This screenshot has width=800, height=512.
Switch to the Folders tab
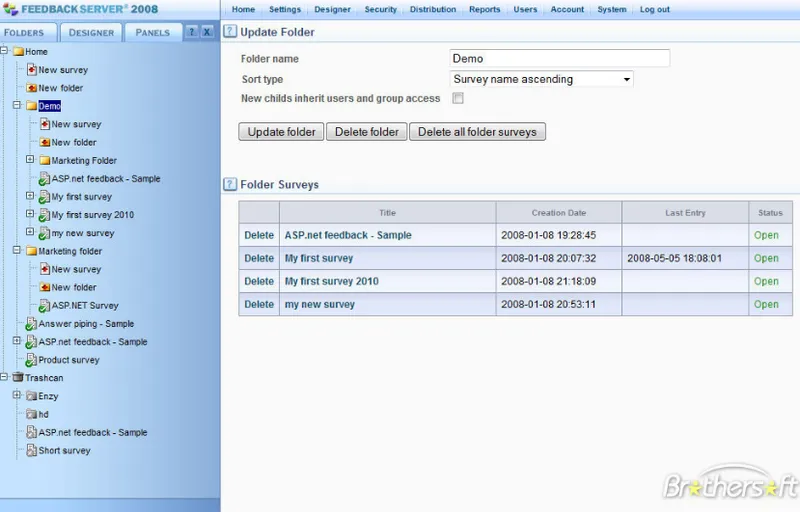28,32
